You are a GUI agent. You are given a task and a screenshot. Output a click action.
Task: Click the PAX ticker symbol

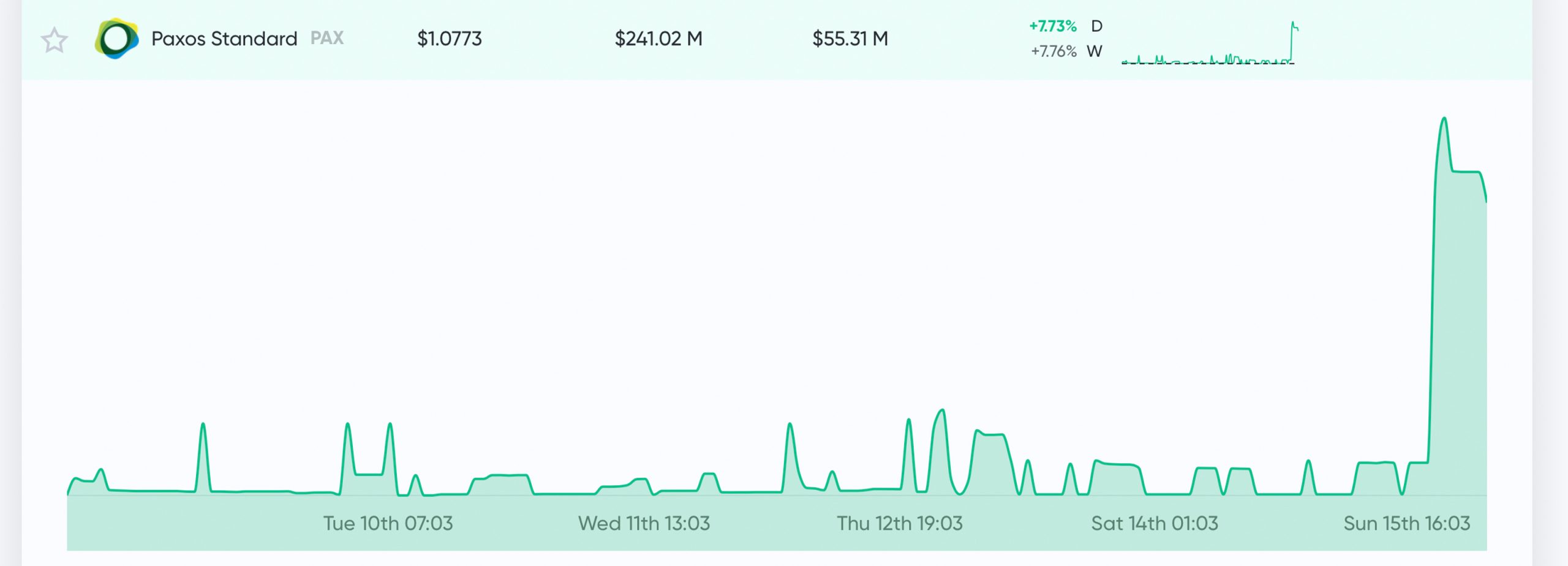(x=327, y=39)
